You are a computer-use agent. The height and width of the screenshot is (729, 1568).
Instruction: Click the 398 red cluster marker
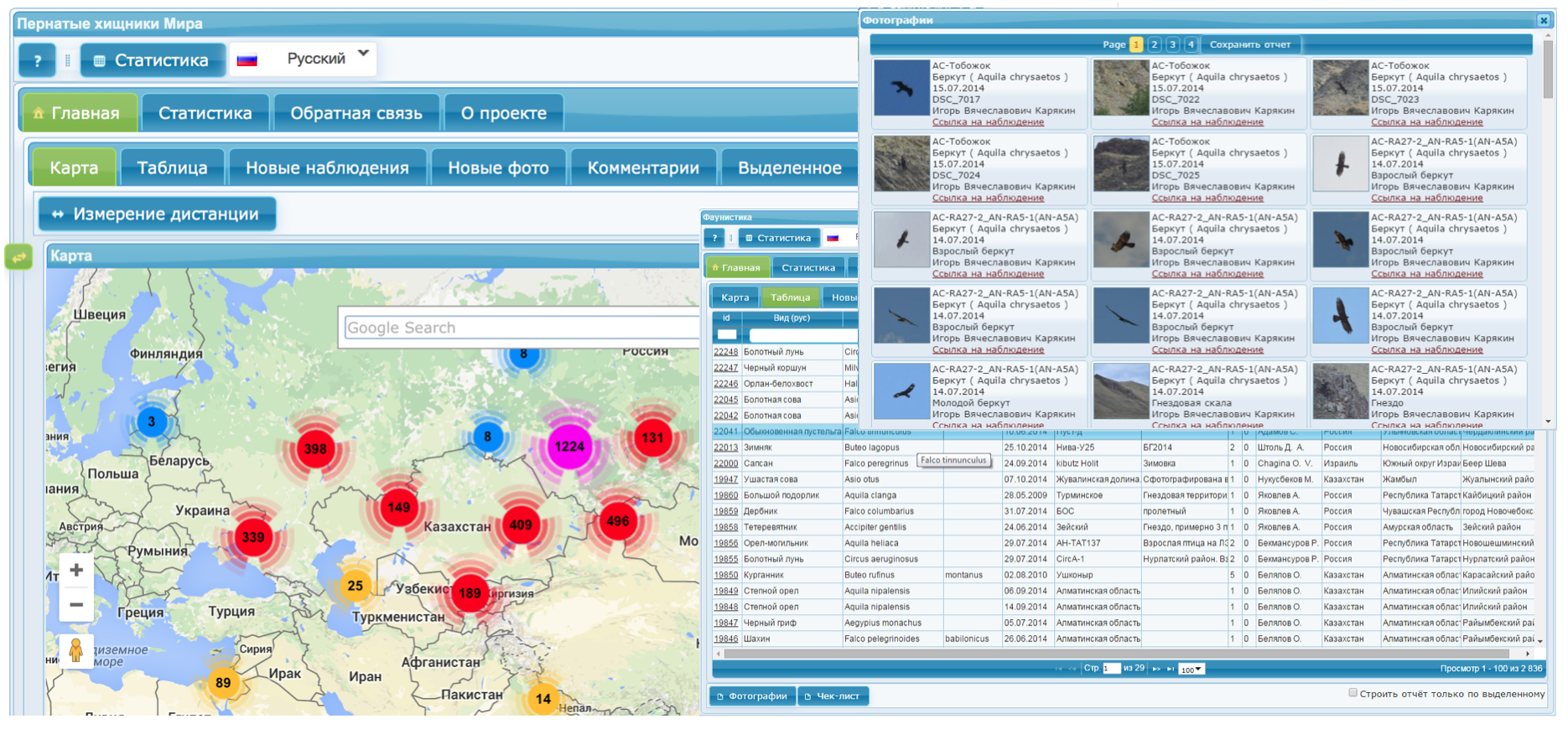coord(315,449)
